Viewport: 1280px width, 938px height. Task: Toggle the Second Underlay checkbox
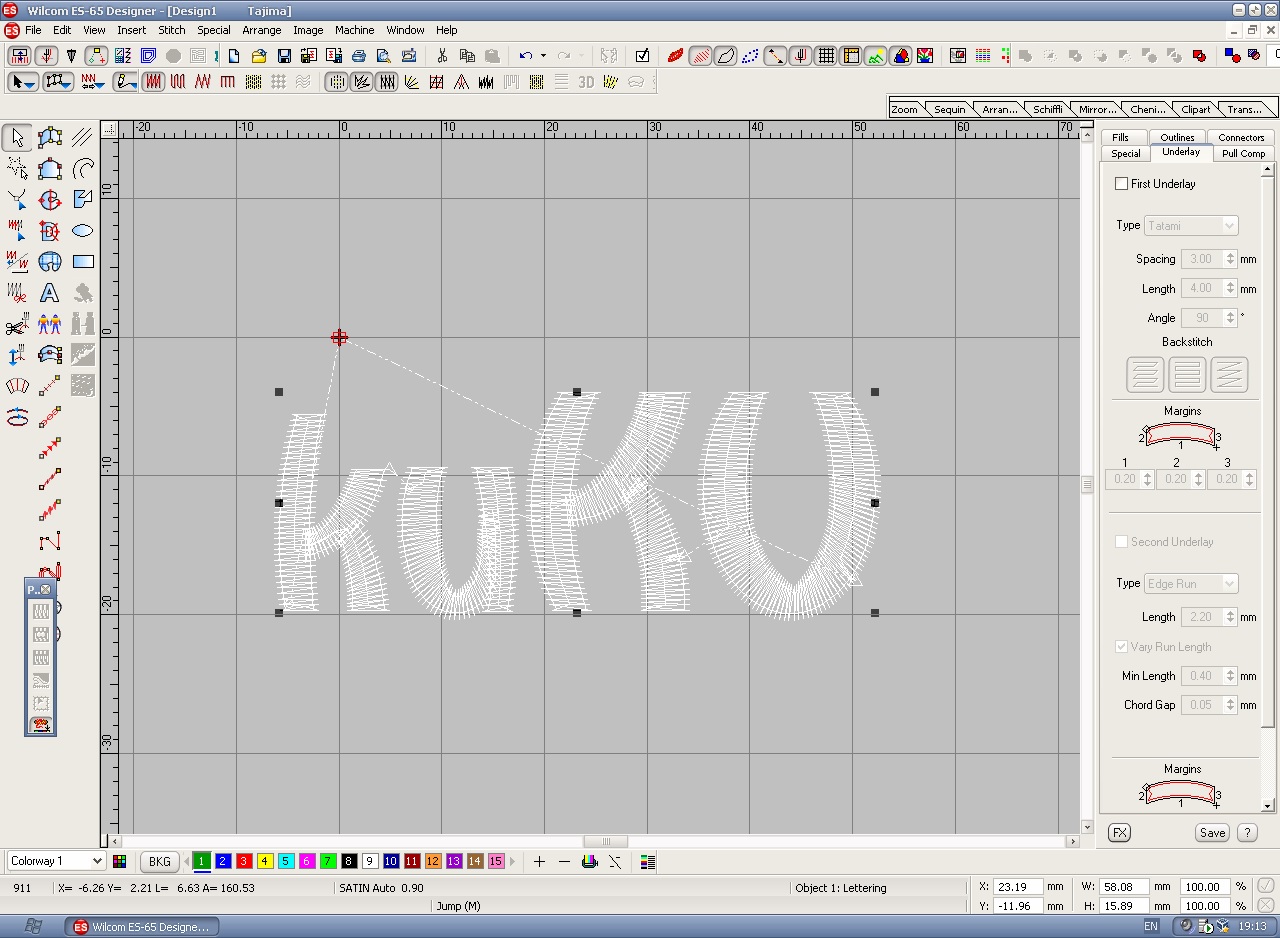pos(1121,542)
